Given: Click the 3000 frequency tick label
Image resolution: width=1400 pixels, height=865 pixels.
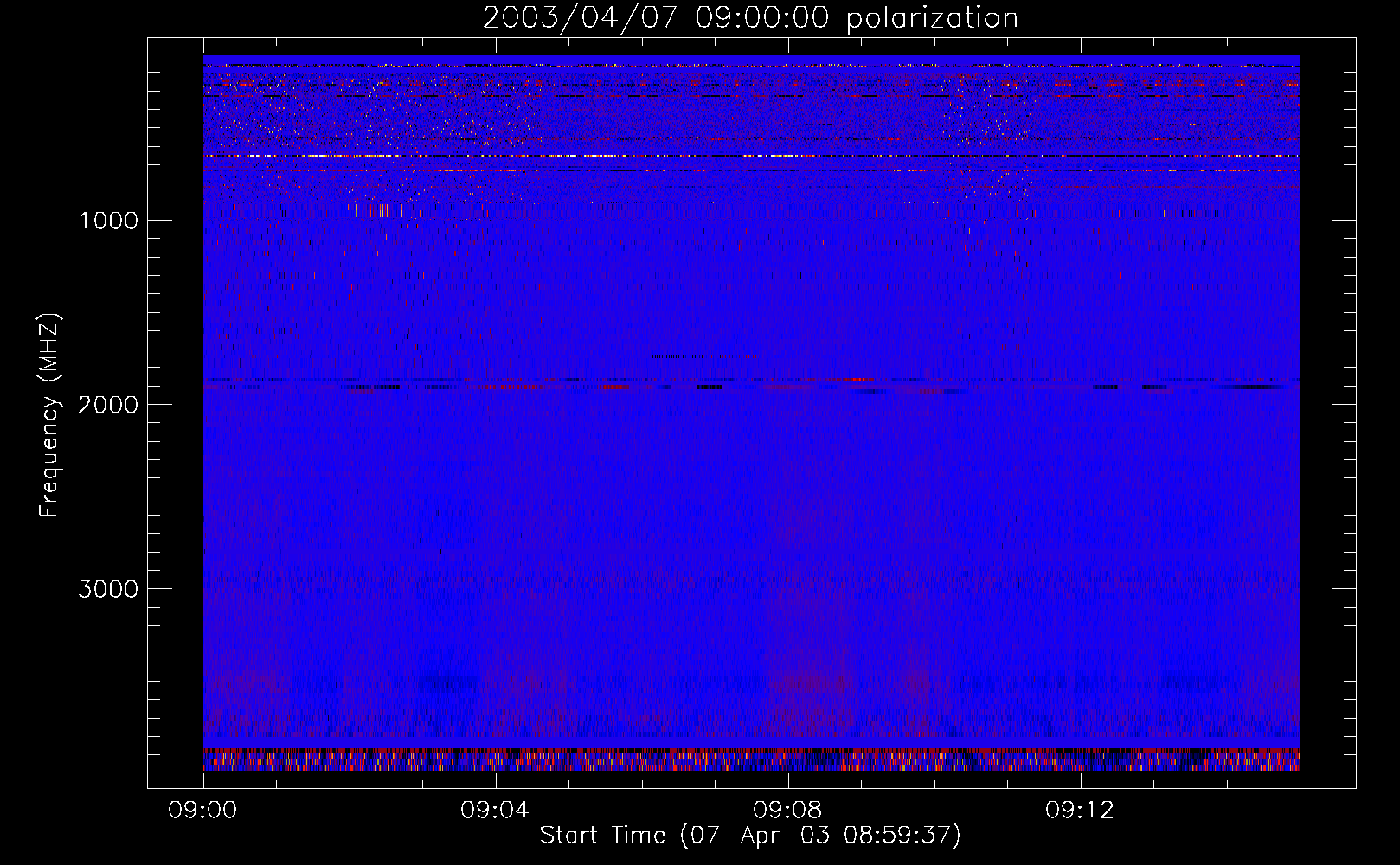Looking at the screenshot, I should [108, 589].
